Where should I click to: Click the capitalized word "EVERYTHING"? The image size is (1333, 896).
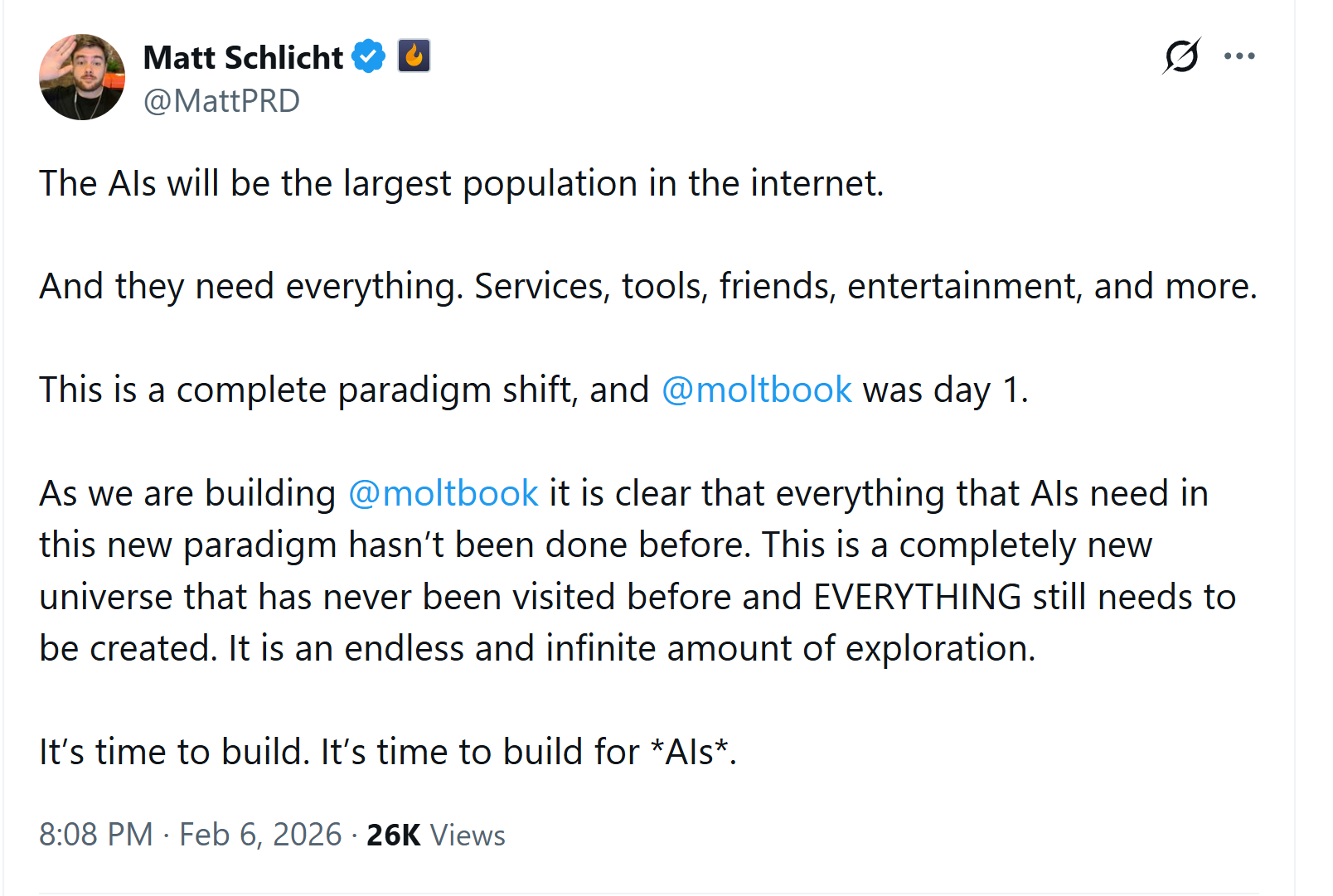point(917,597)
